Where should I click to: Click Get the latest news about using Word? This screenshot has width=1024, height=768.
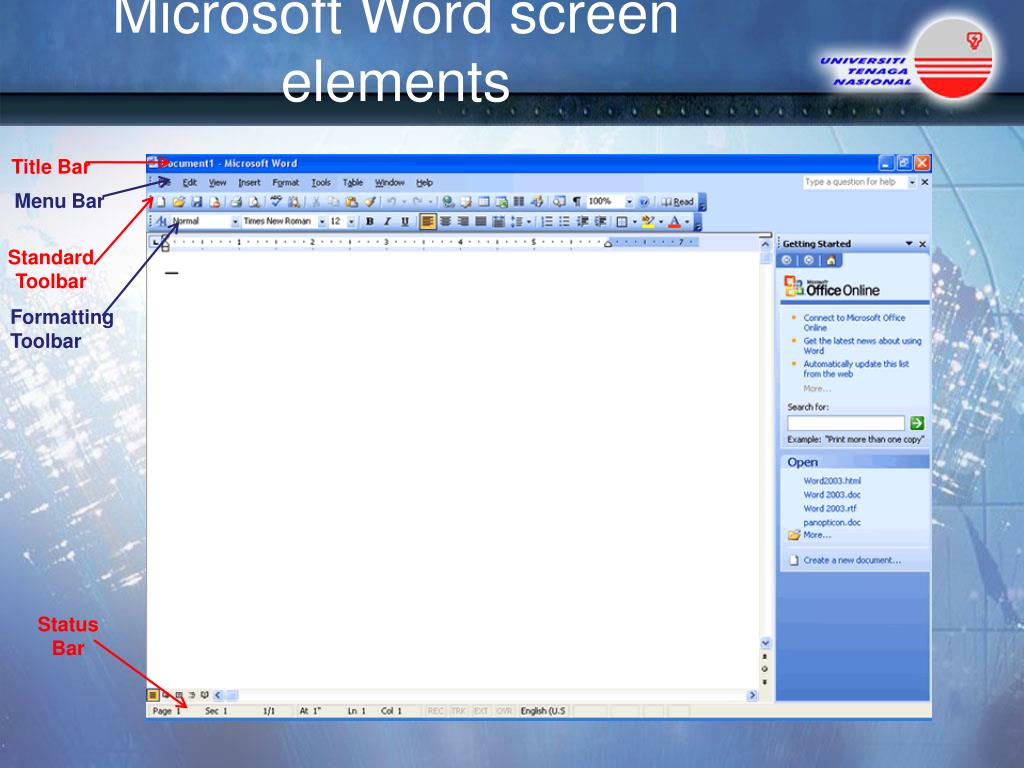click(862, 345)
